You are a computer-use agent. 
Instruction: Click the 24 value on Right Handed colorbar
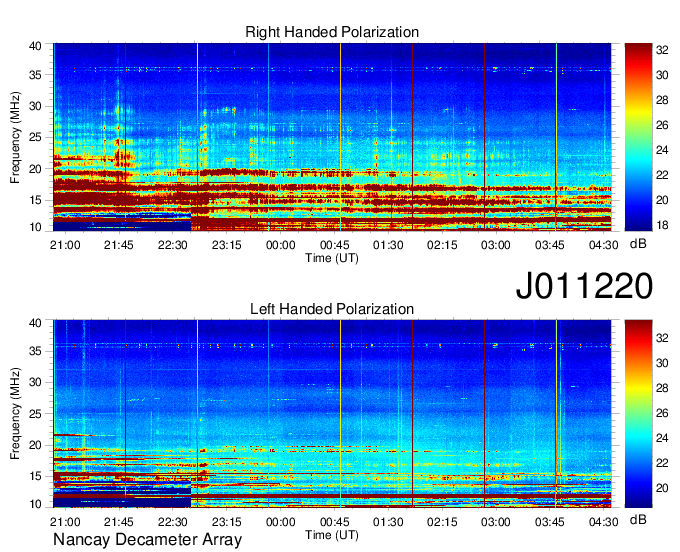coord(662,150)
